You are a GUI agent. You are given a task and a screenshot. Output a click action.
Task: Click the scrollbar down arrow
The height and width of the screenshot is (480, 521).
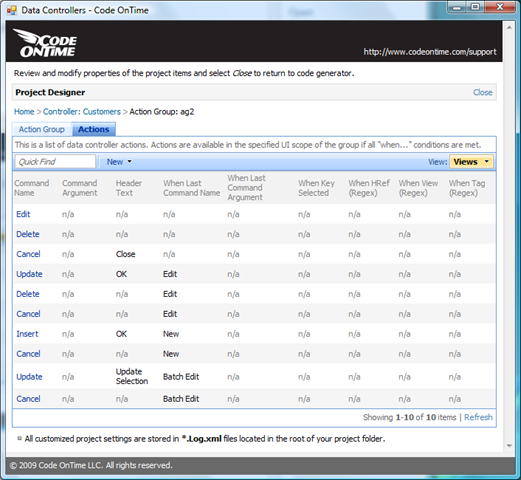tap(509, 446)
